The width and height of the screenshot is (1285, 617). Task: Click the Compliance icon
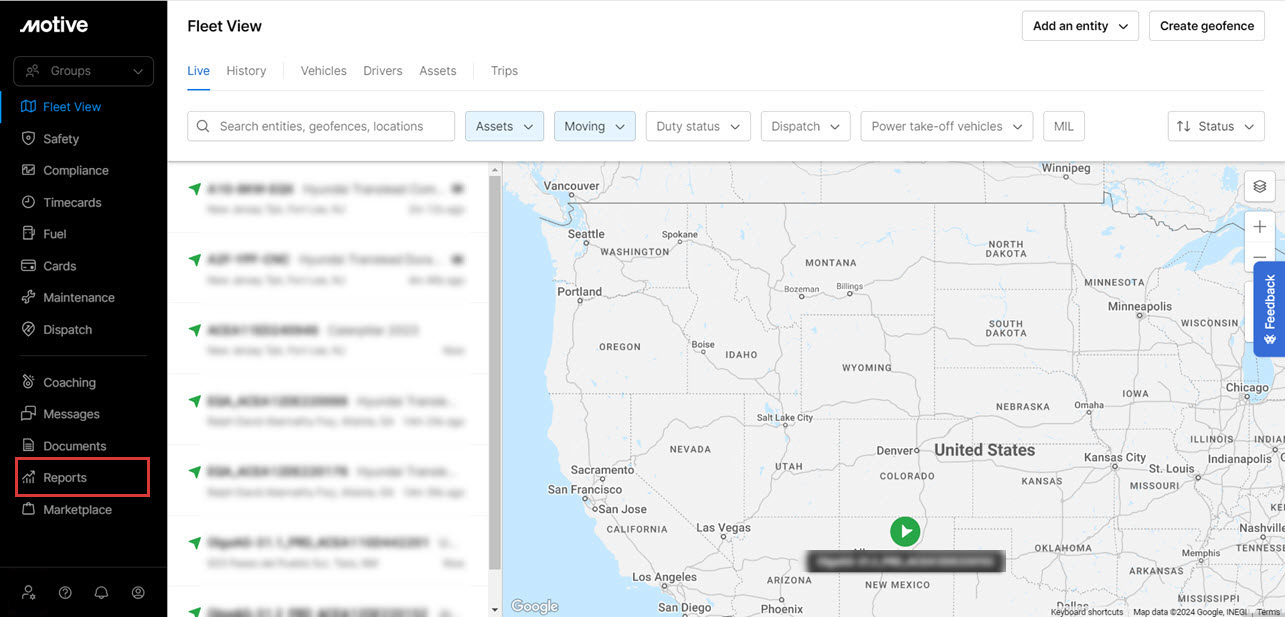point(28,171)
